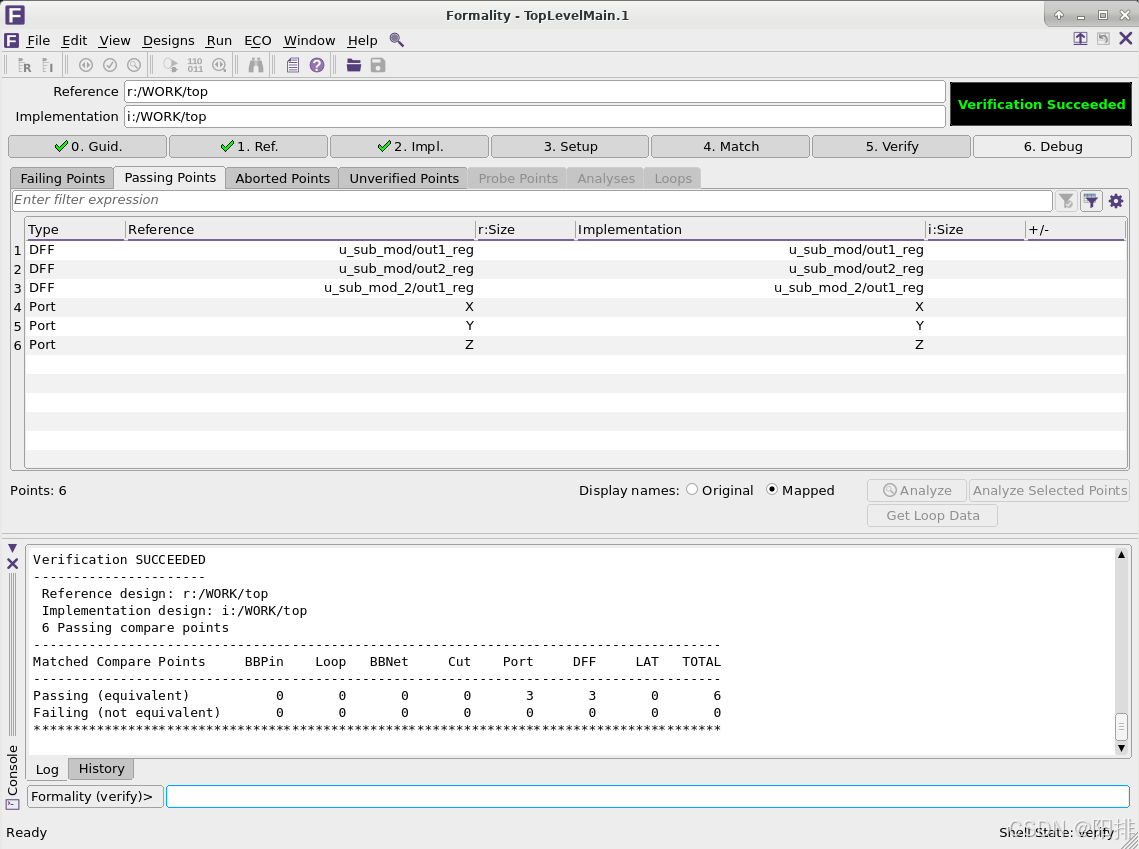
Task: Click console scrollbar down arrow
Action: click(x=1122, y=748)
